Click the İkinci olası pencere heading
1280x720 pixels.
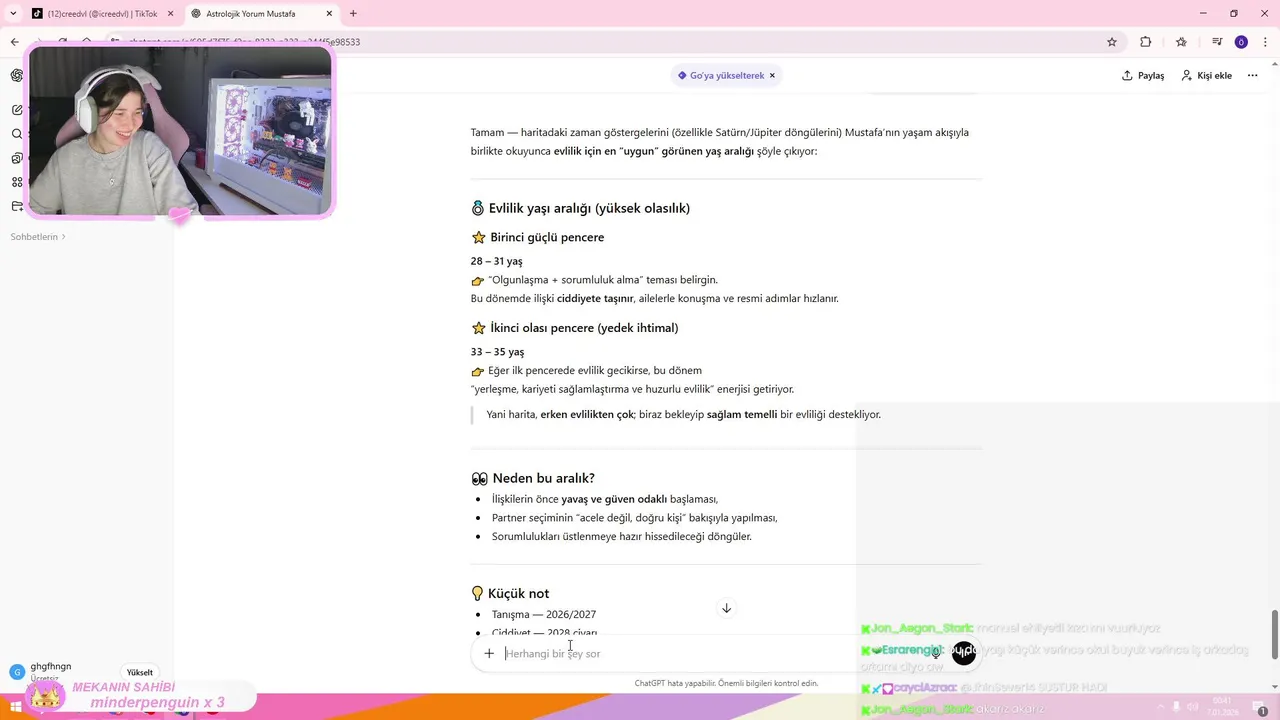584,328
